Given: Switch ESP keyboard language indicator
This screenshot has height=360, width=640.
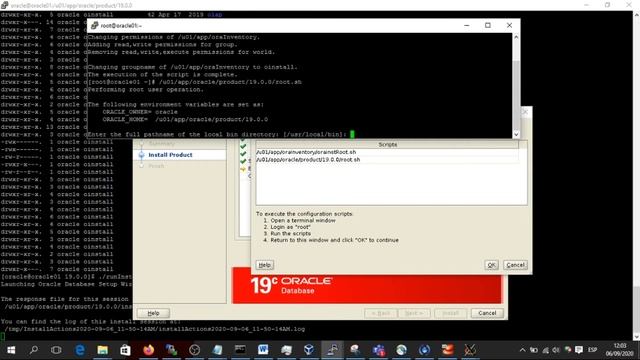Looking at the screenshot, I should pyautogui.click(x=593, y=350).
